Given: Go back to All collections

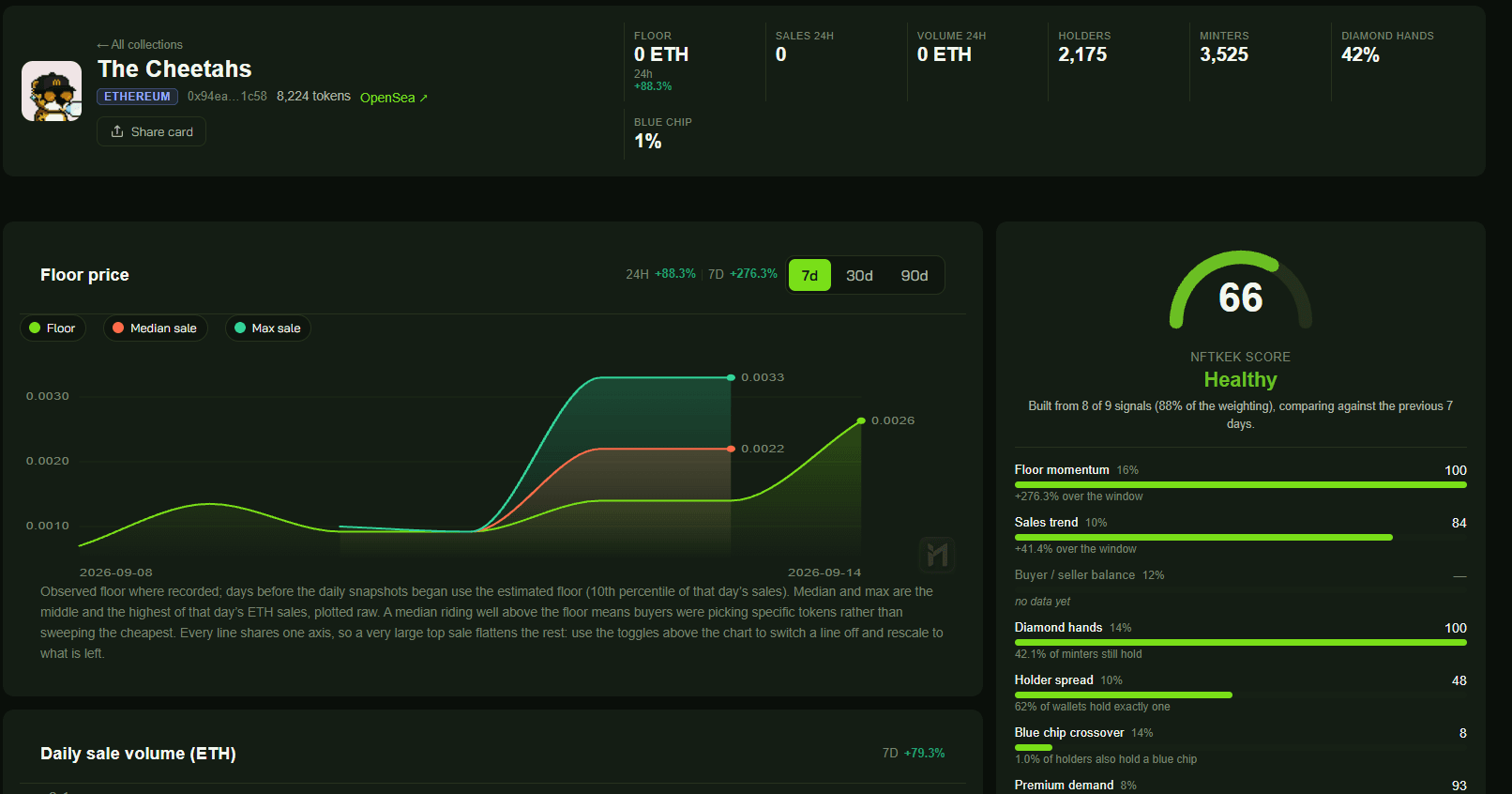Looking at the screenshot, I should point(140,44).
